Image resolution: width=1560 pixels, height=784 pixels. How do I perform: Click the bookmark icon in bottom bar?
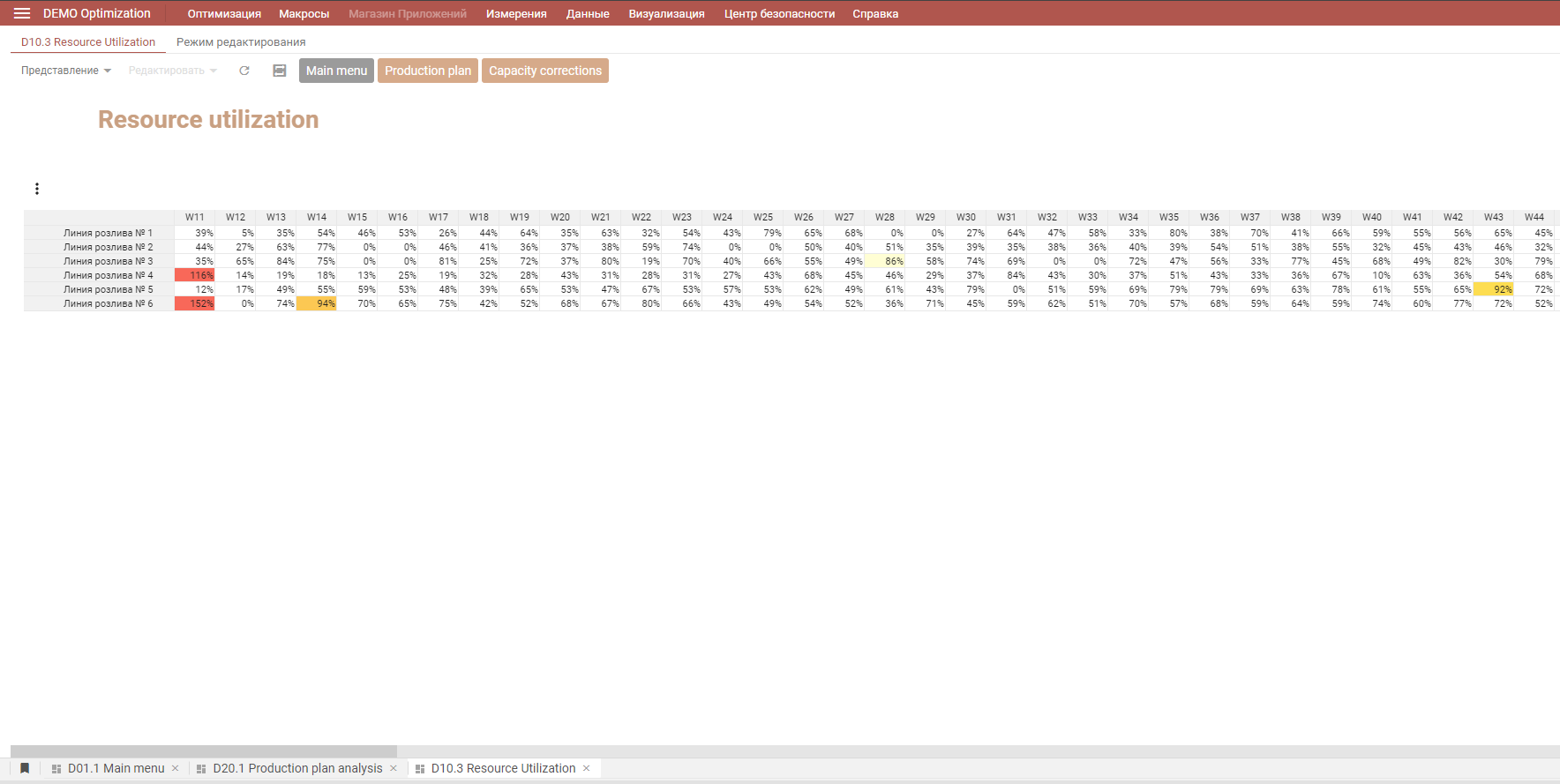tap(25, 768)
